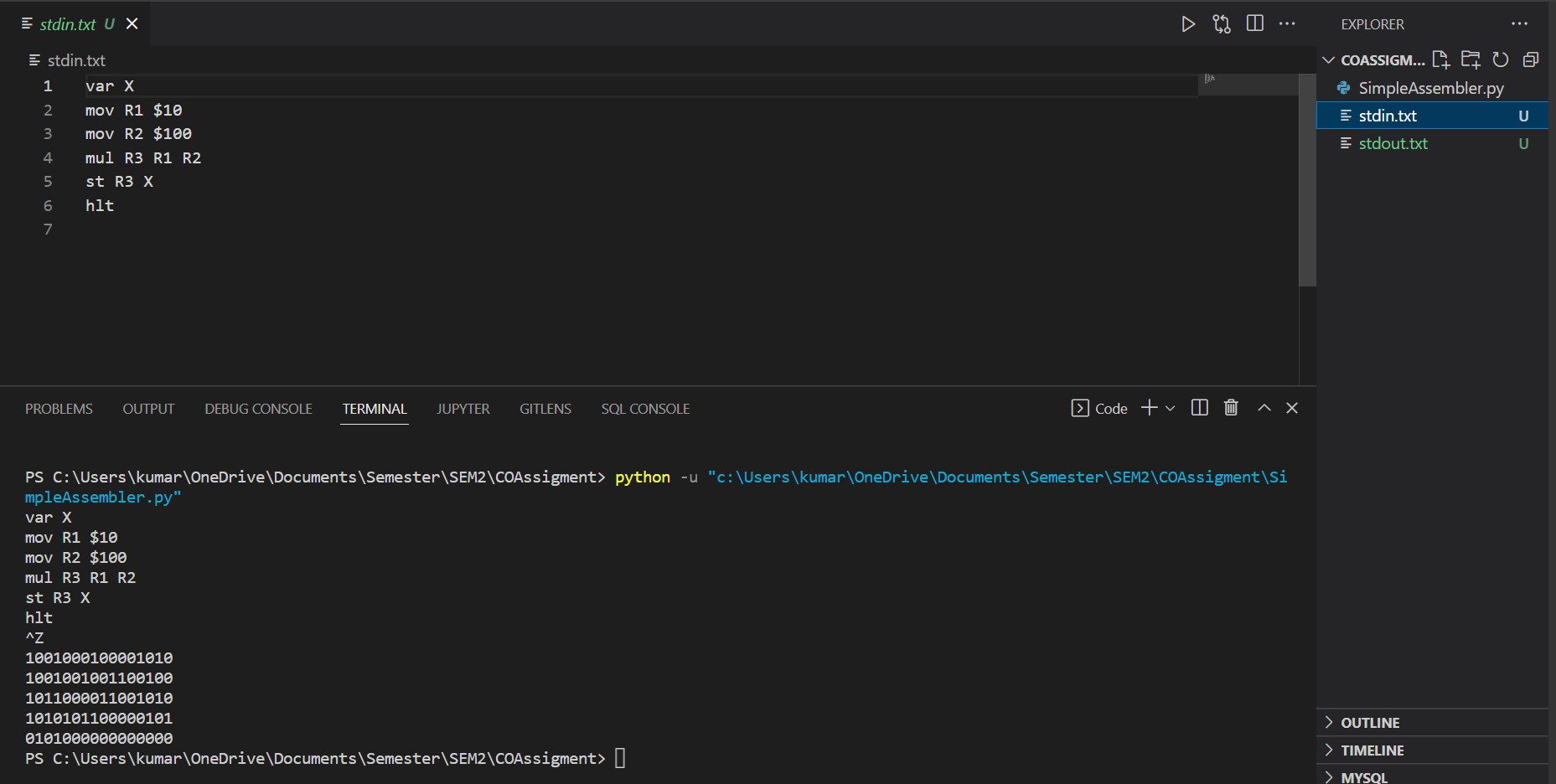The image size is (1556, 784).
Task: Open changes with the Git compare icon
Action: pyautogui.click(x=1221, y=23)
